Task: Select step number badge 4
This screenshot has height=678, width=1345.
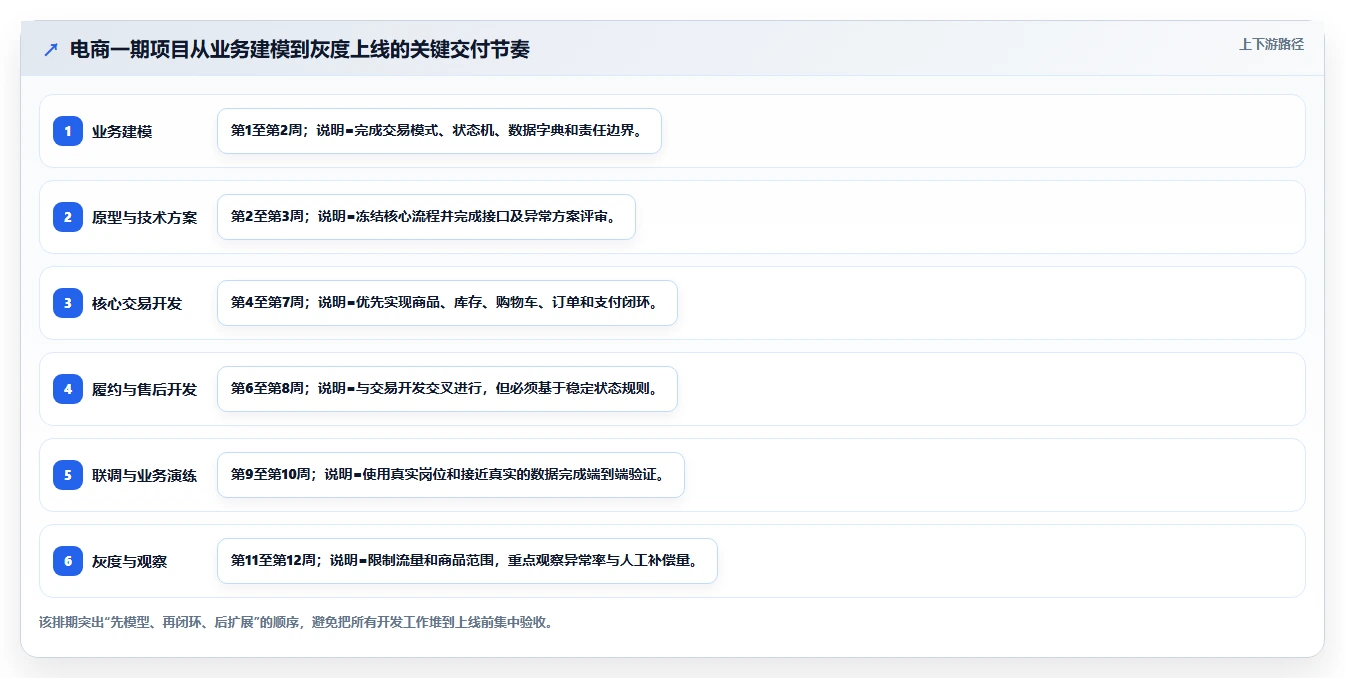Action: pos(68,389)
